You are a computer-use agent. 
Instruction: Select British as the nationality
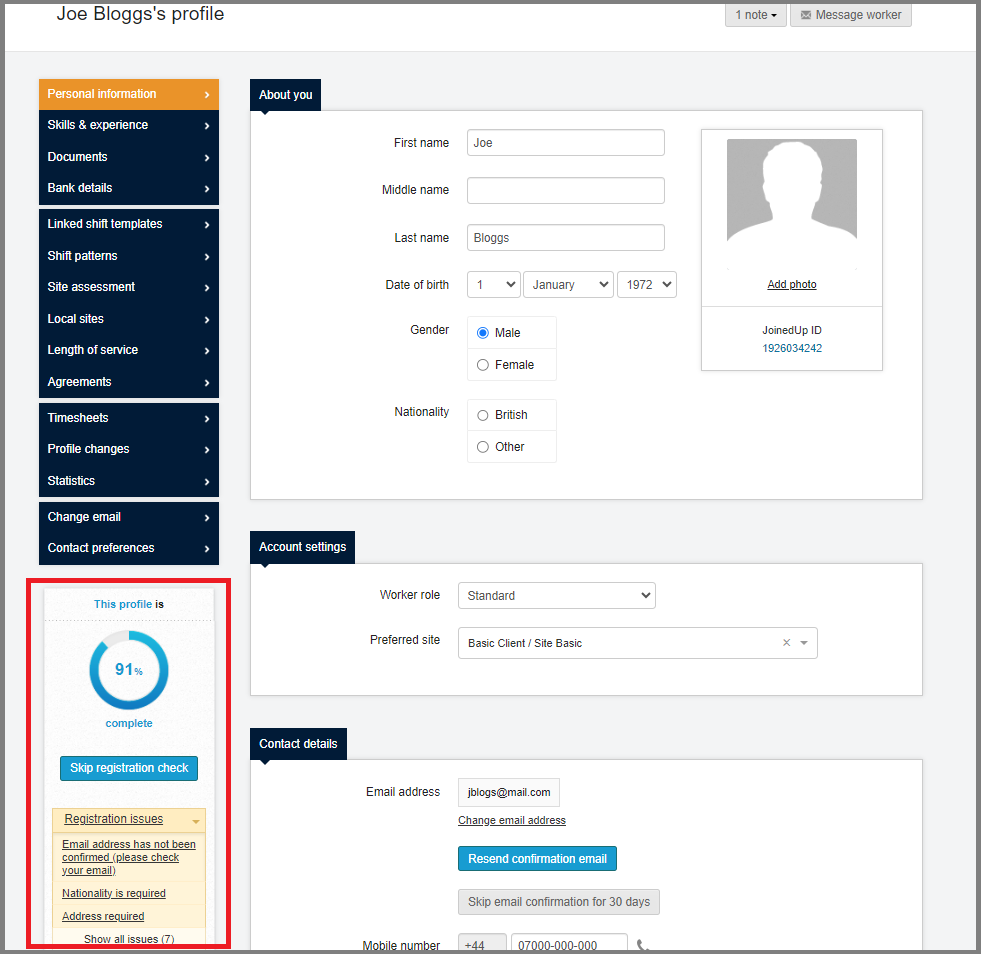pos(482,414)
